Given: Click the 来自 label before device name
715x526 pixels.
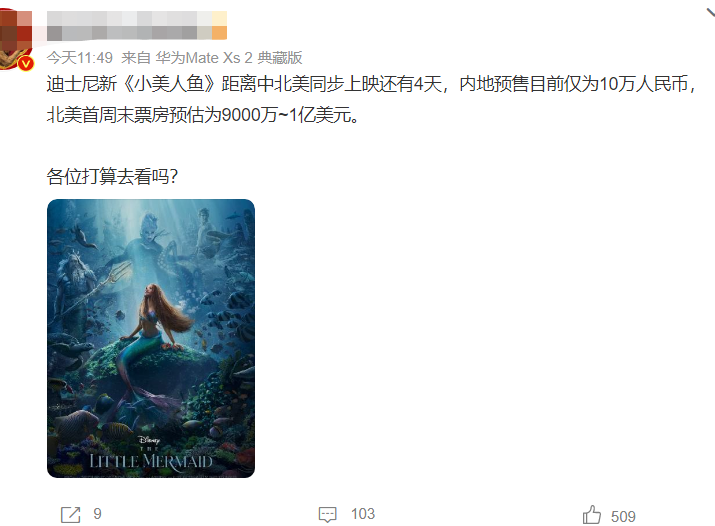Looking at the screenshot, I should pyautogui.click(x=136, y=58).
